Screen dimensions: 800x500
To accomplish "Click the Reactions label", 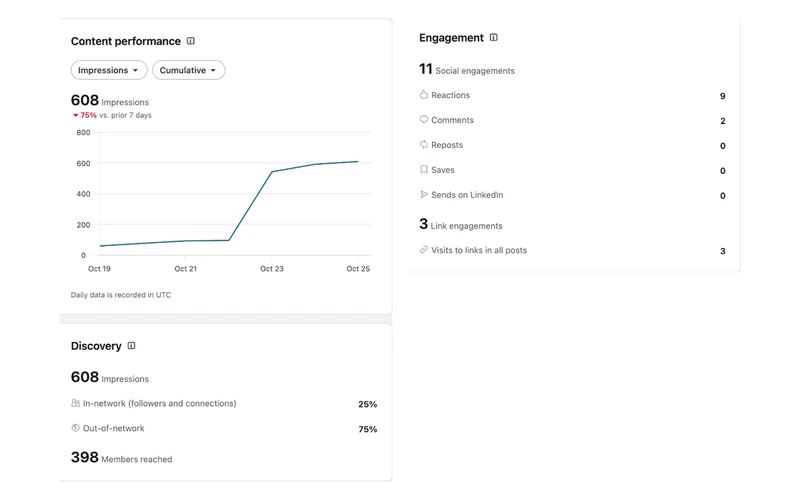I will 451,95.
